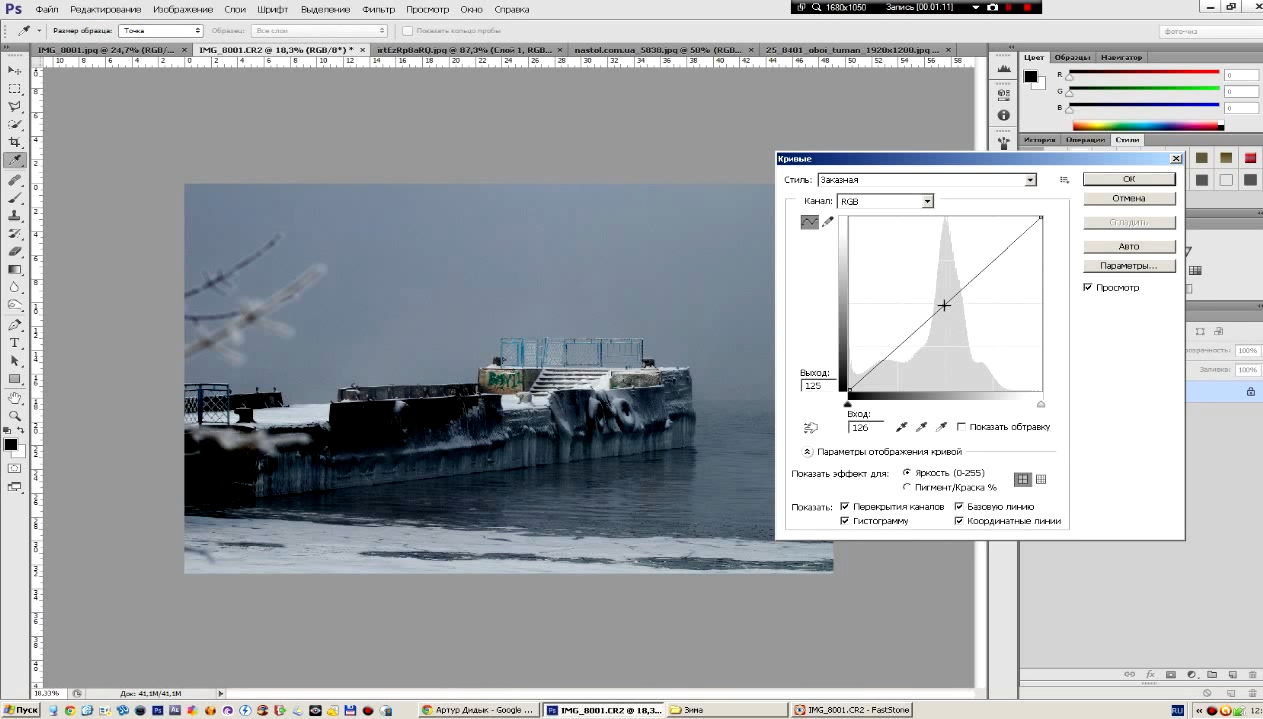Select the Crop tool in toolbar
This screenshot has width=1263, height=719.
[15, 142]
